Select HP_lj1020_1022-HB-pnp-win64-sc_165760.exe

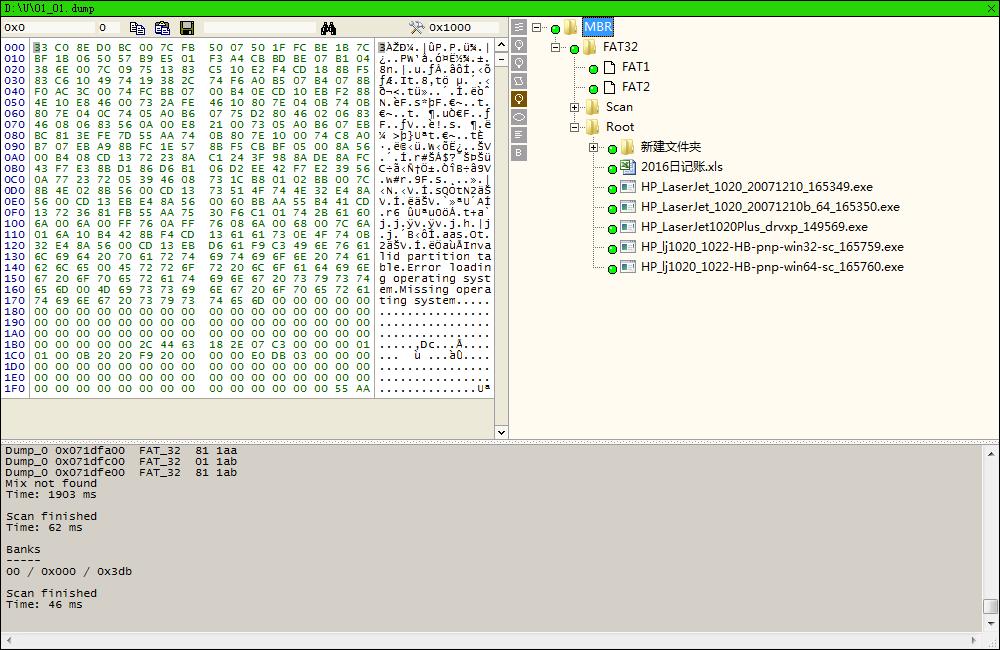click(772, 267)
